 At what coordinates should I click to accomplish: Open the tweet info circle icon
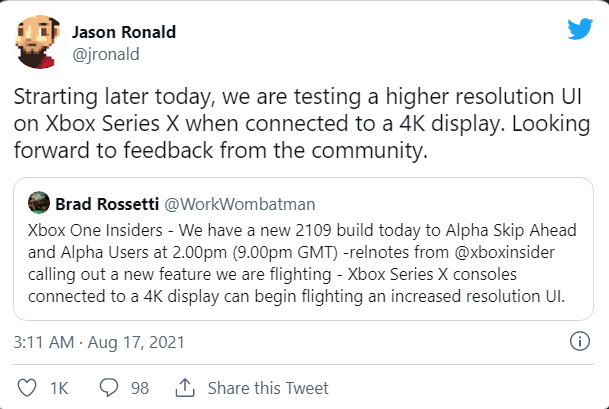578,341
